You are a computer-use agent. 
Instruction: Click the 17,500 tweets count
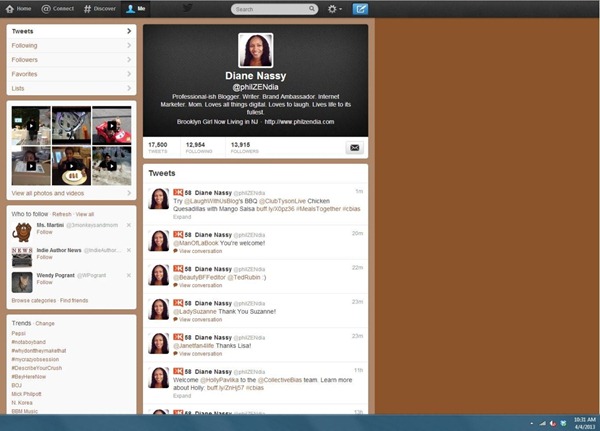(x=158, y=147)
